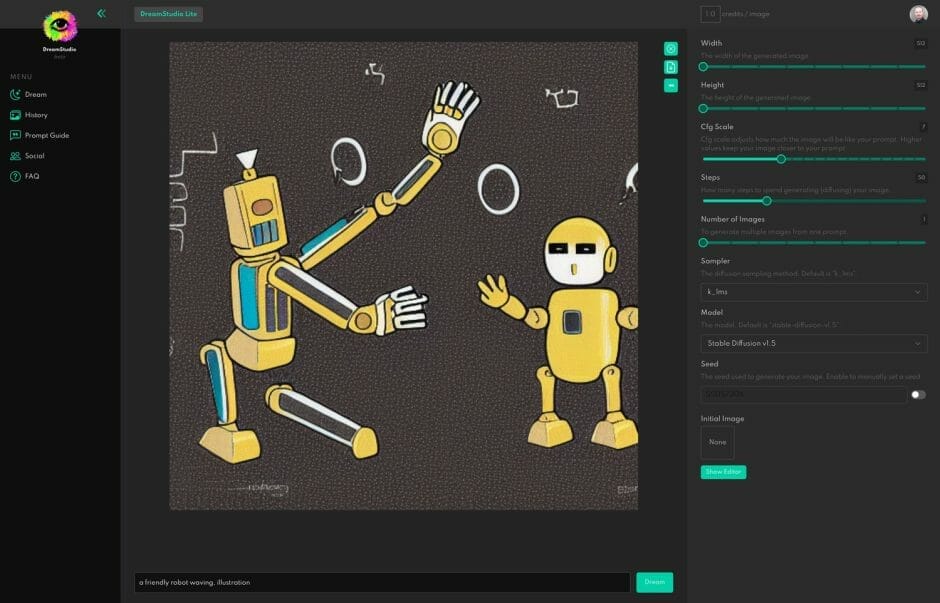Image resolution: width=940 pixels, height=603 pixels.
Task: Click the document icon beside generated image
Action: click(671, 67)
